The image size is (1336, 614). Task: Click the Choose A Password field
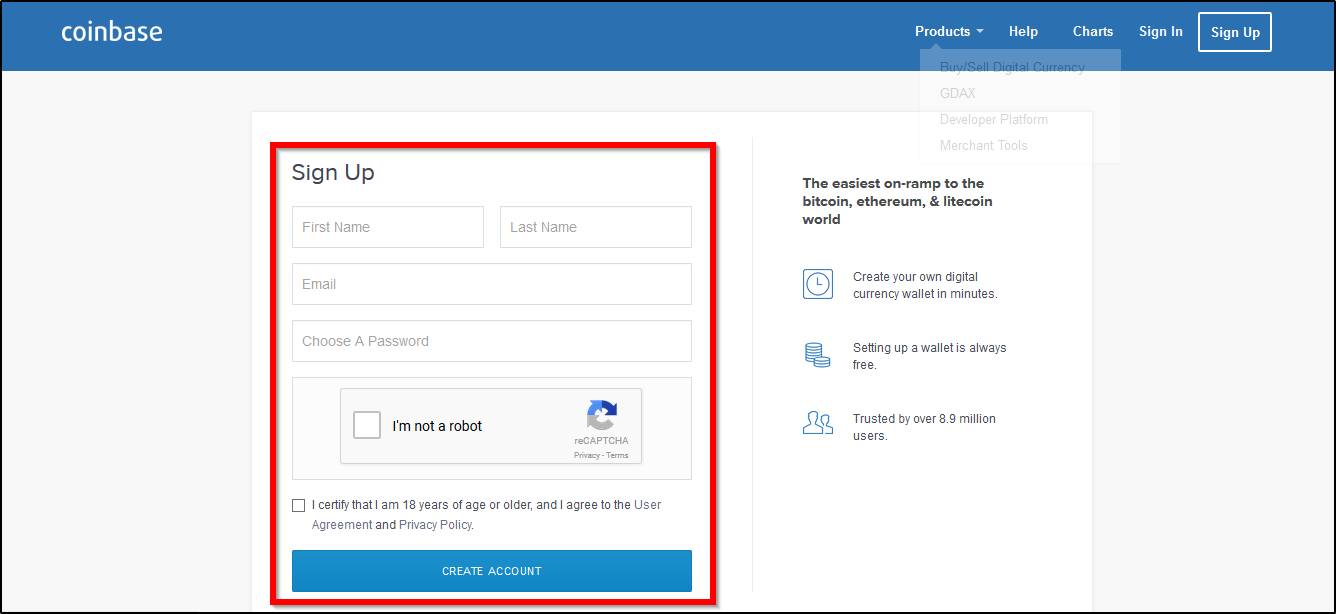tap(492, 341)
